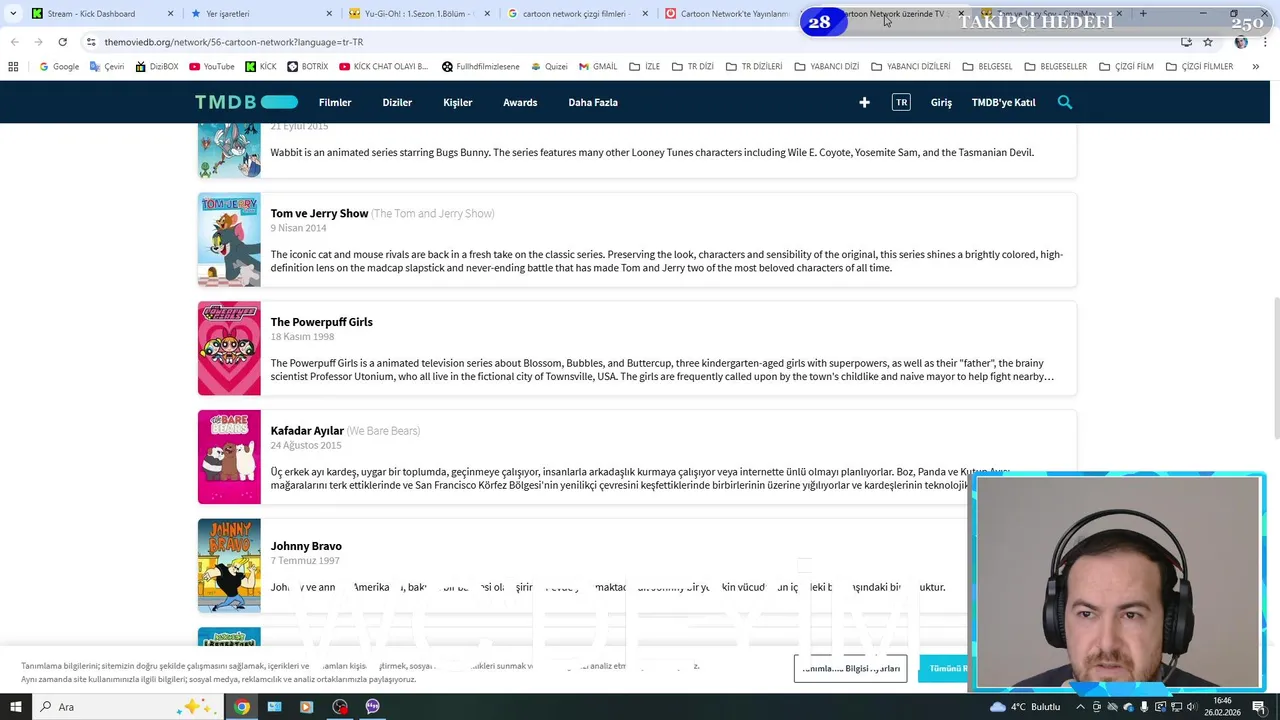Show more bookmarks overflow chevron
This screenshot has height=720, width=1280.
tap(1255, 66)
